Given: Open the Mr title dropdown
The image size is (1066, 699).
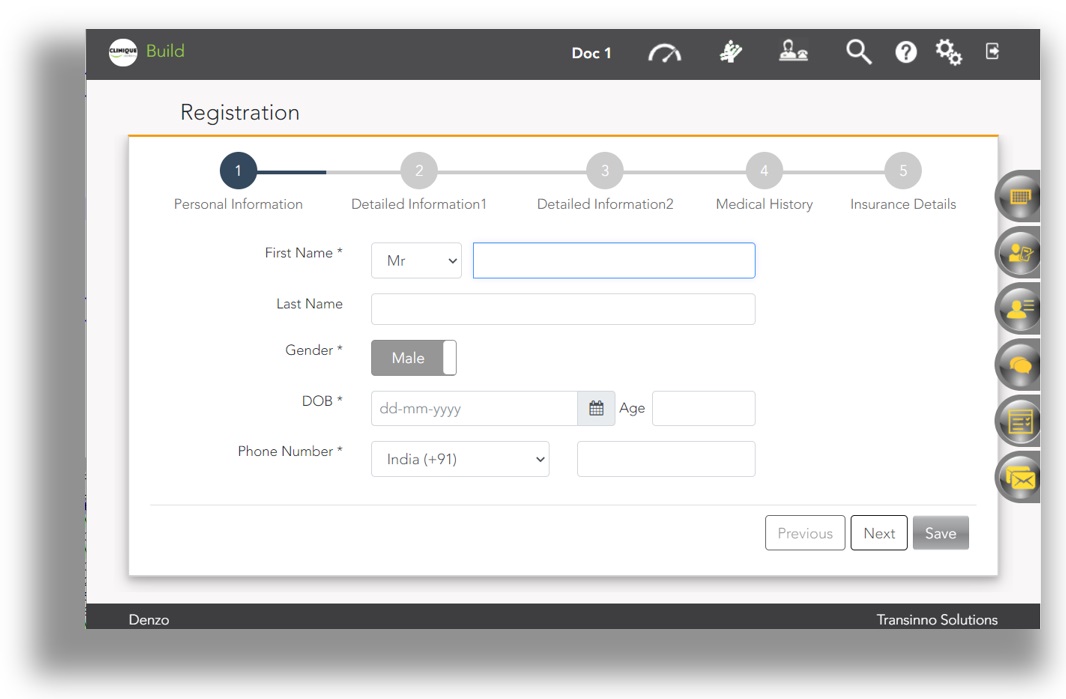Looking at the screenshot, I should [x=416, y=261].
